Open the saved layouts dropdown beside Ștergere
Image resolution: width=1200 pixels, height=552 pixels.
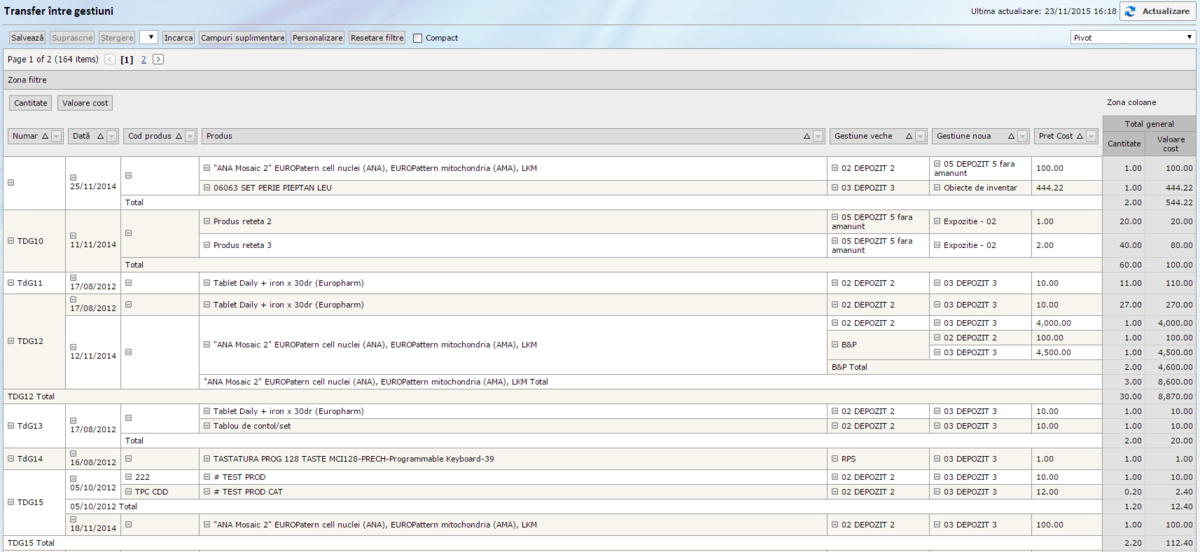point(149,37)
